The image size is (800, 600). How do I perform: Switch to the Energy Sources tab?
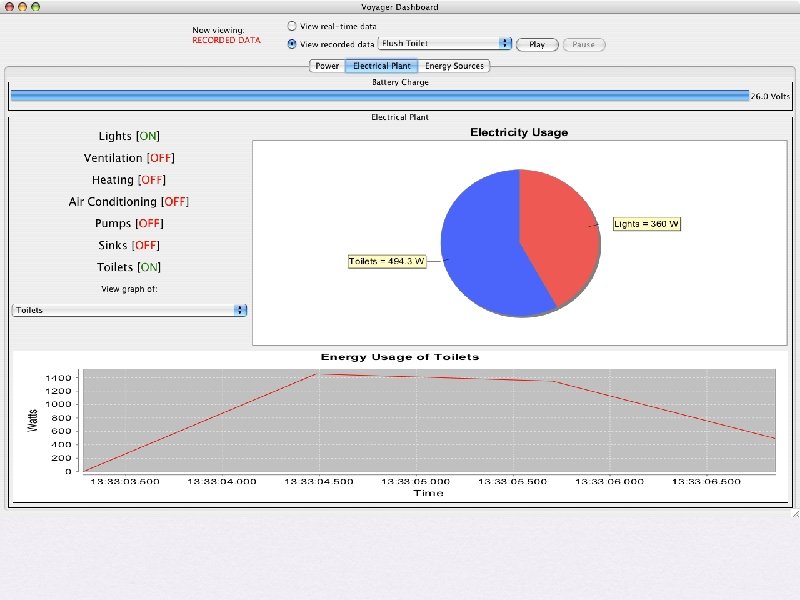(x=454, y=66)
